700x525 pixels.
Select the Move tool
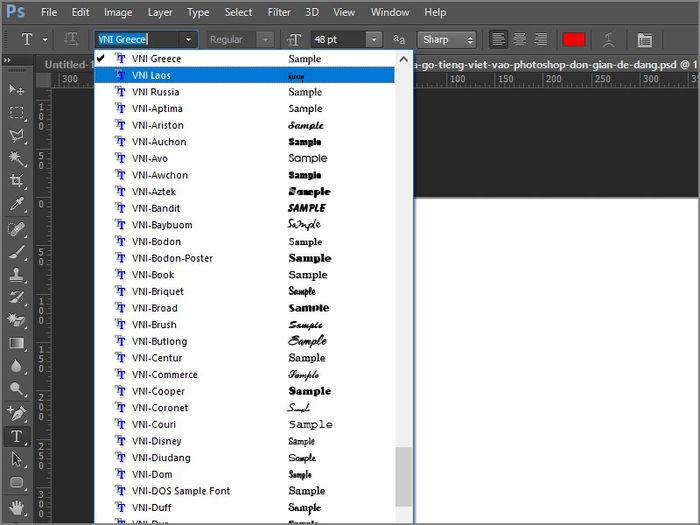click(17, 90)
